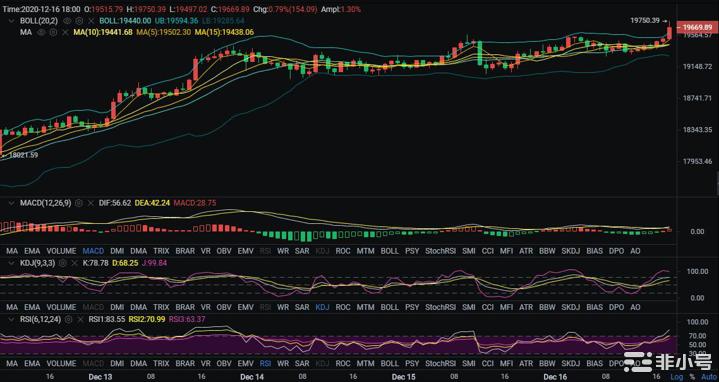Toggle Auto scale for price axis
This screenshot has width=719, height=382.
point(708,376)
